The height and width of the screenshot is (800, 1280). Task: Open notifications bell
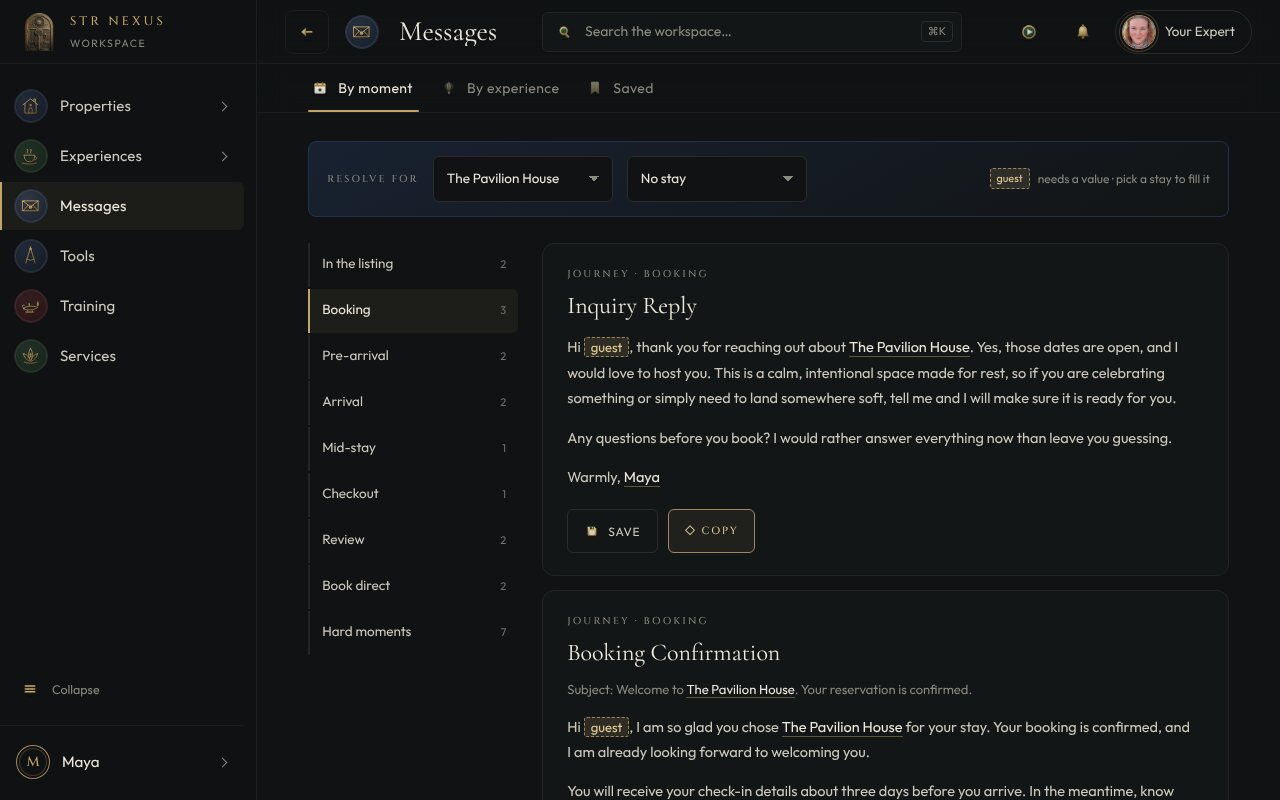pos(1082,32)
